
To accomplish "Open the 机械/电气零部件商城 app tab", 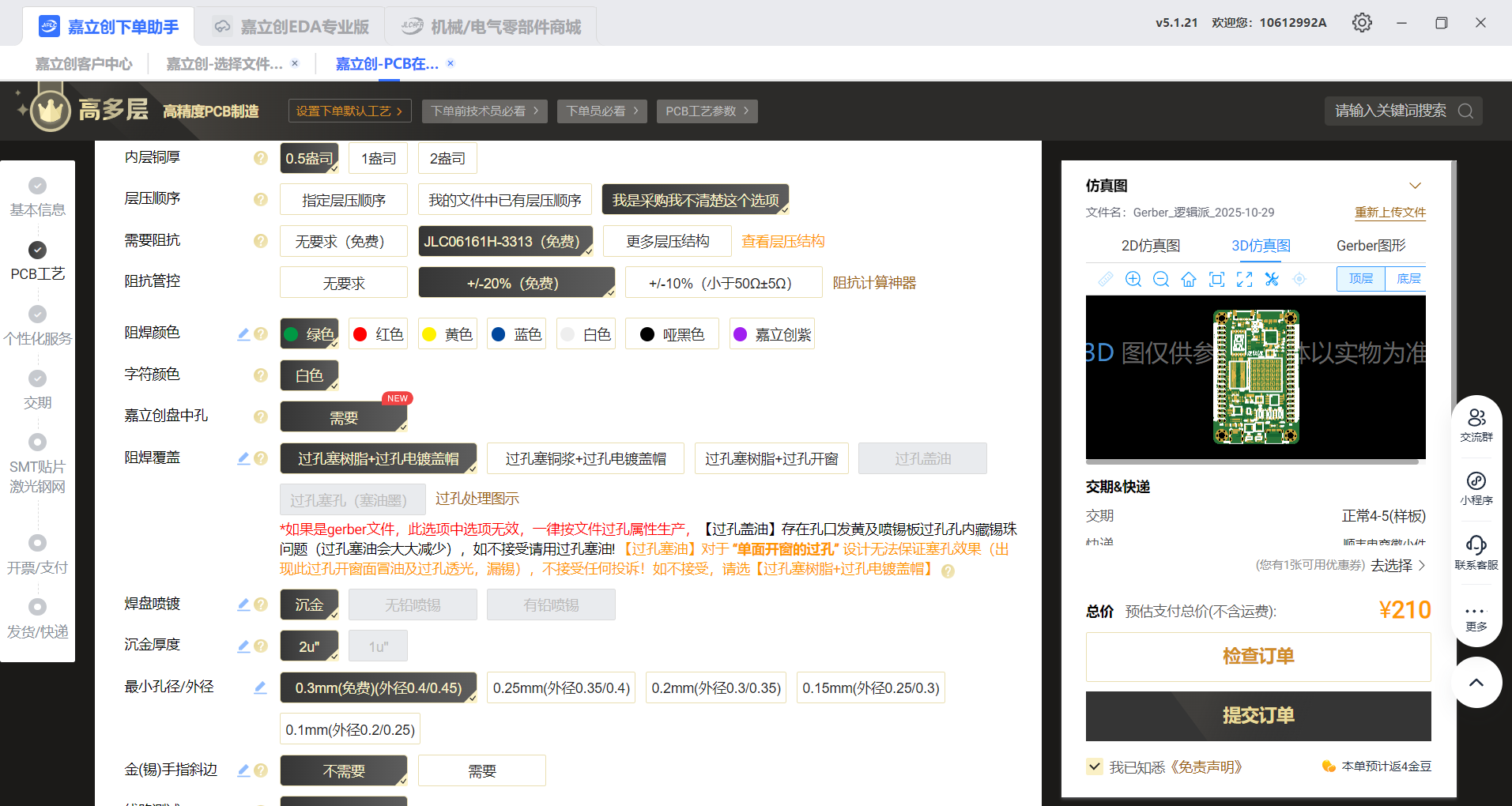I will click(492, 27).
